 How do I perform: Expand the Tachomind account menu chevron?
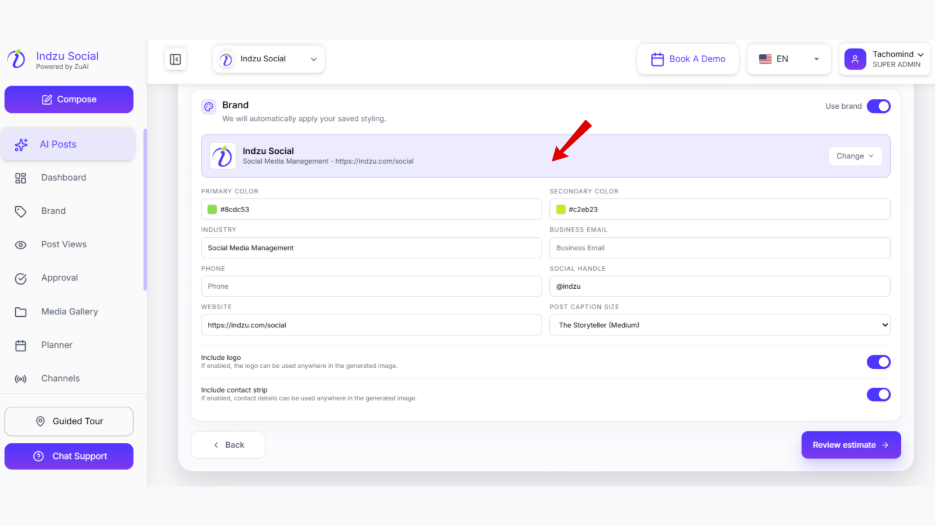920,54
